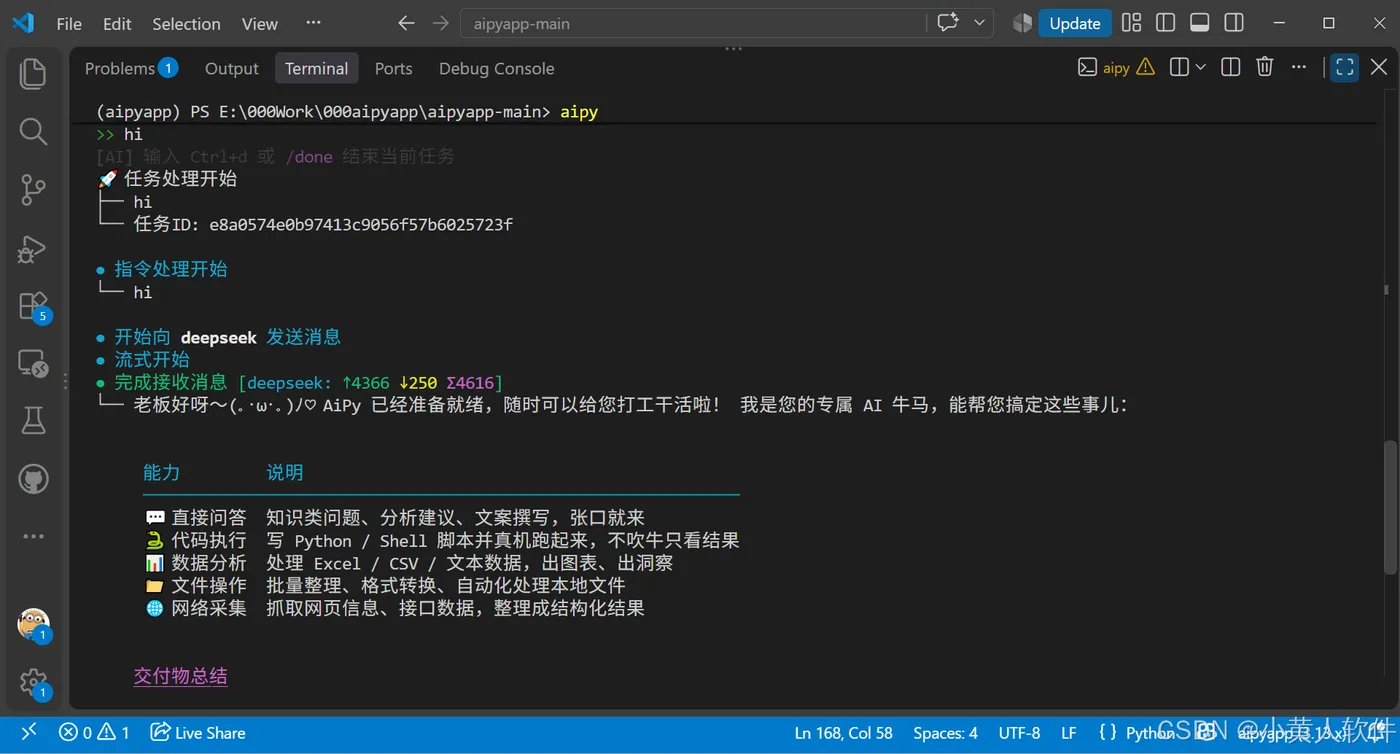The width and height of the screenshot is (1400, 754).
Task: Open the GitHub view in the activity bar
Action: click(x=33, y=478)
